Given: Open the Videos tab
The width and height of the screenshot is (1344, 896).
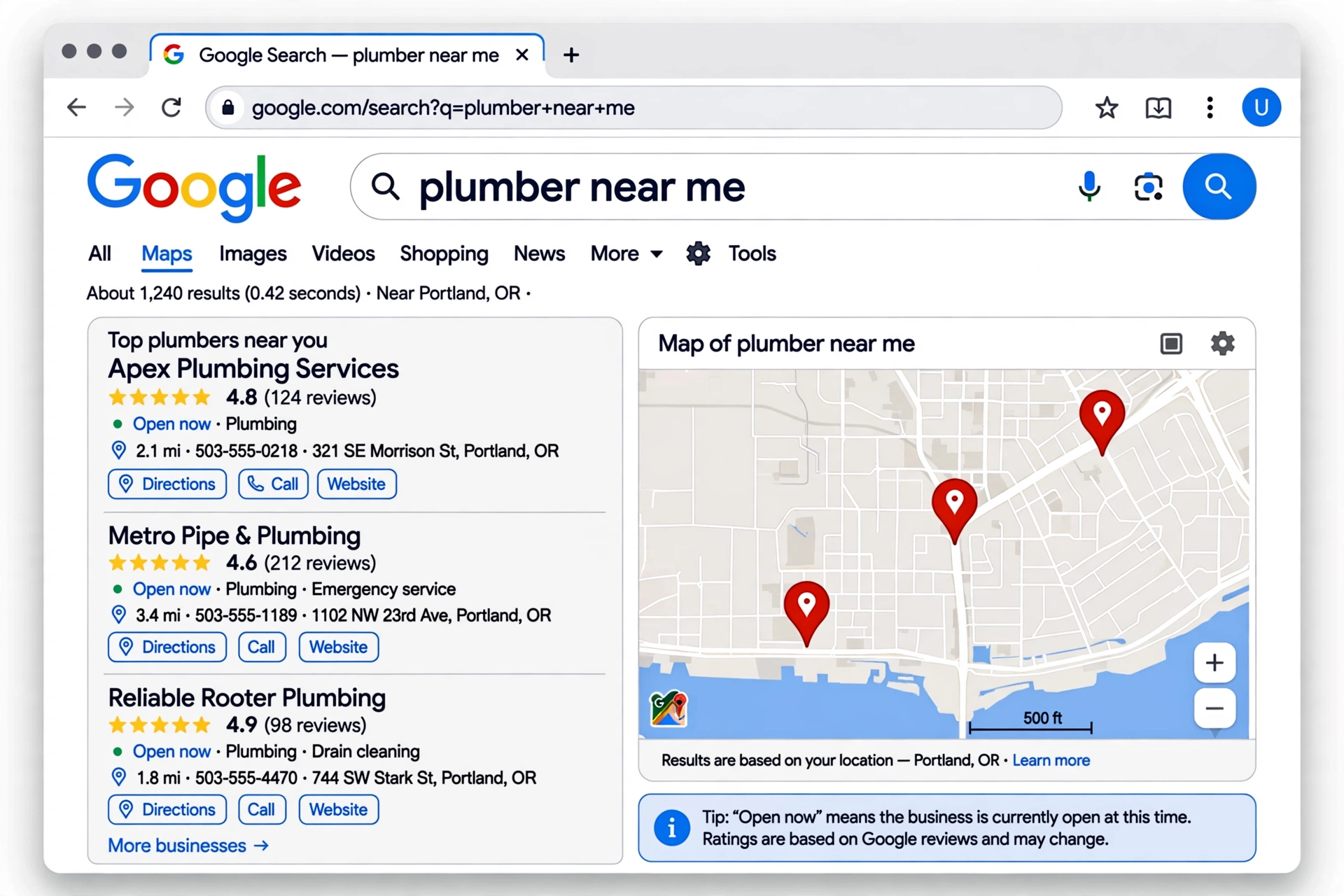Looking at the screenshot, I should [x=343, y=253].
